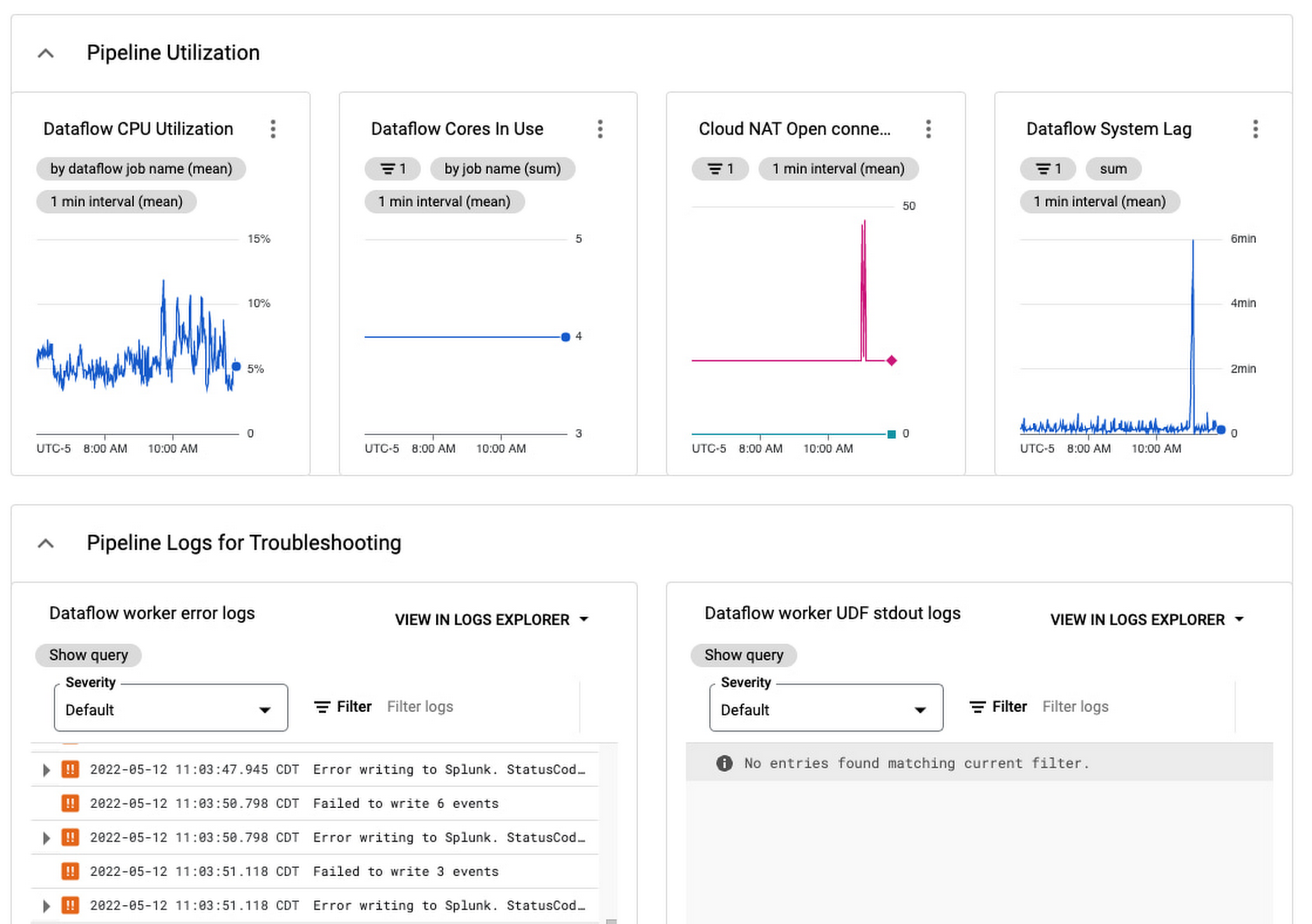Viewport: 1312px width, 924px height.
Task: Click severity icon of 11:03:50.798 Error writing entry
Action: click(70, 838)
